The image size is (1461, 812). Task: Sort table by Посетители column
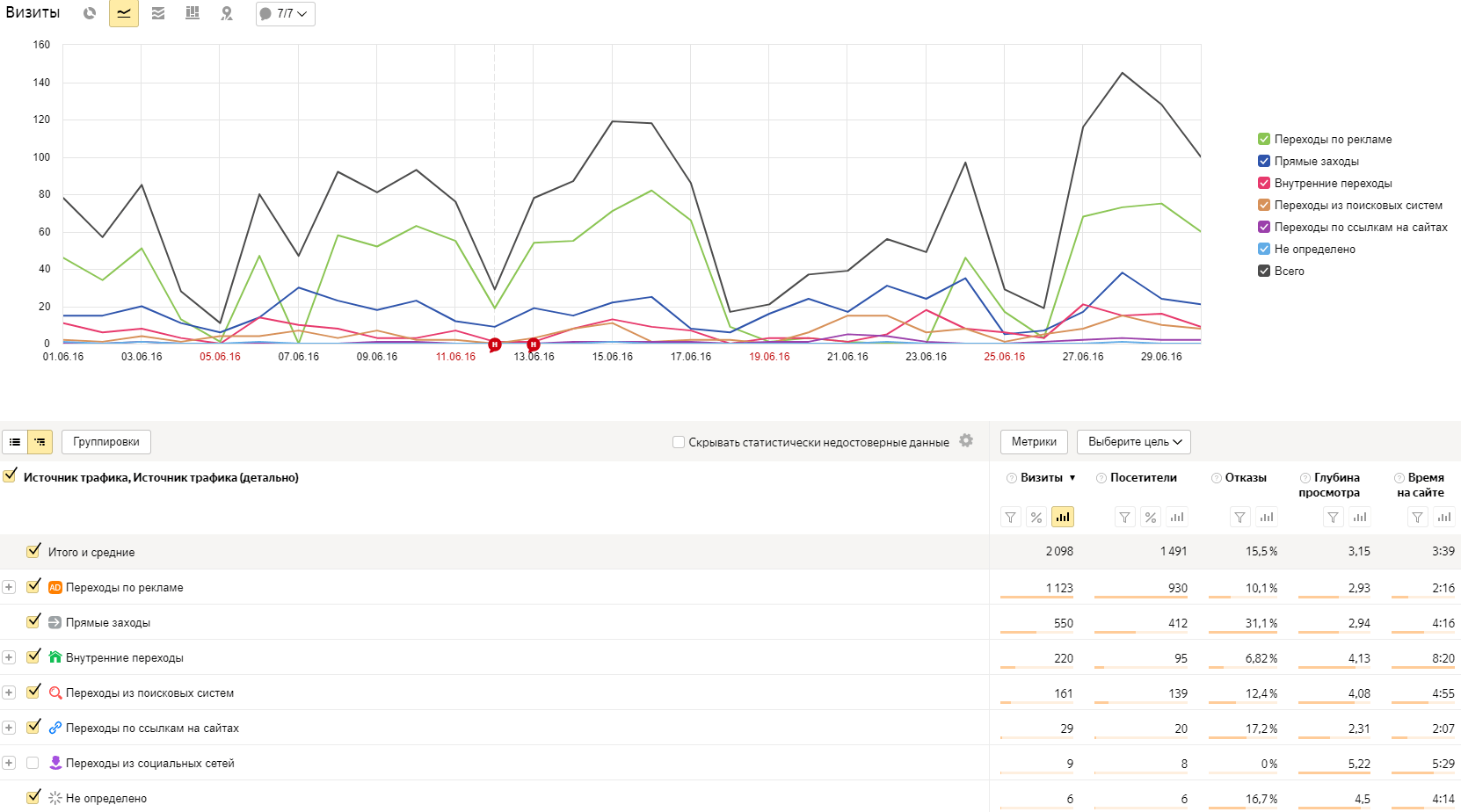[x=1143, y=478]
